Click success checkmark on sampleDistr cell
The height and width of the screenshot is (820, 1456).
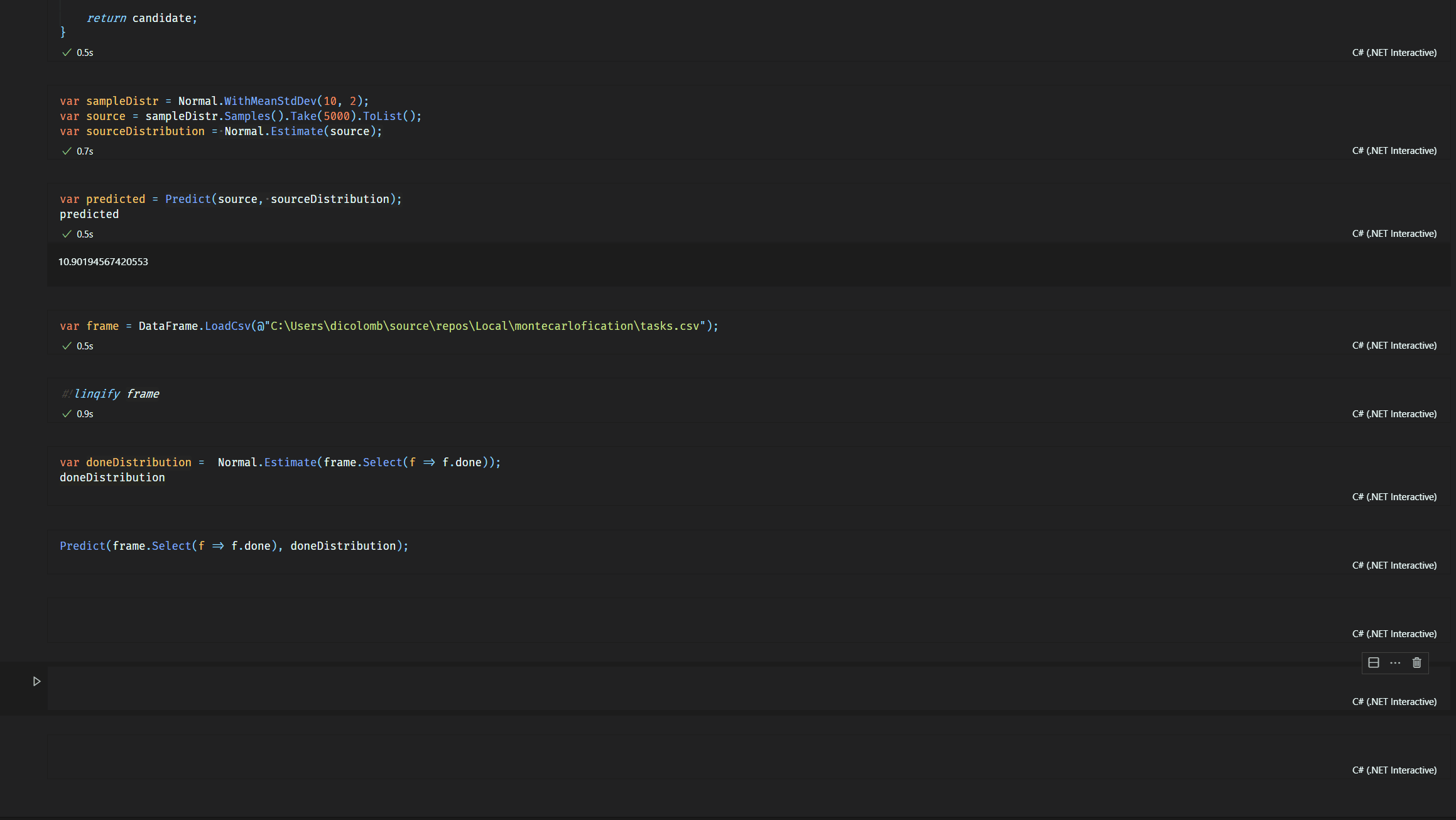[x=67, y=151]
